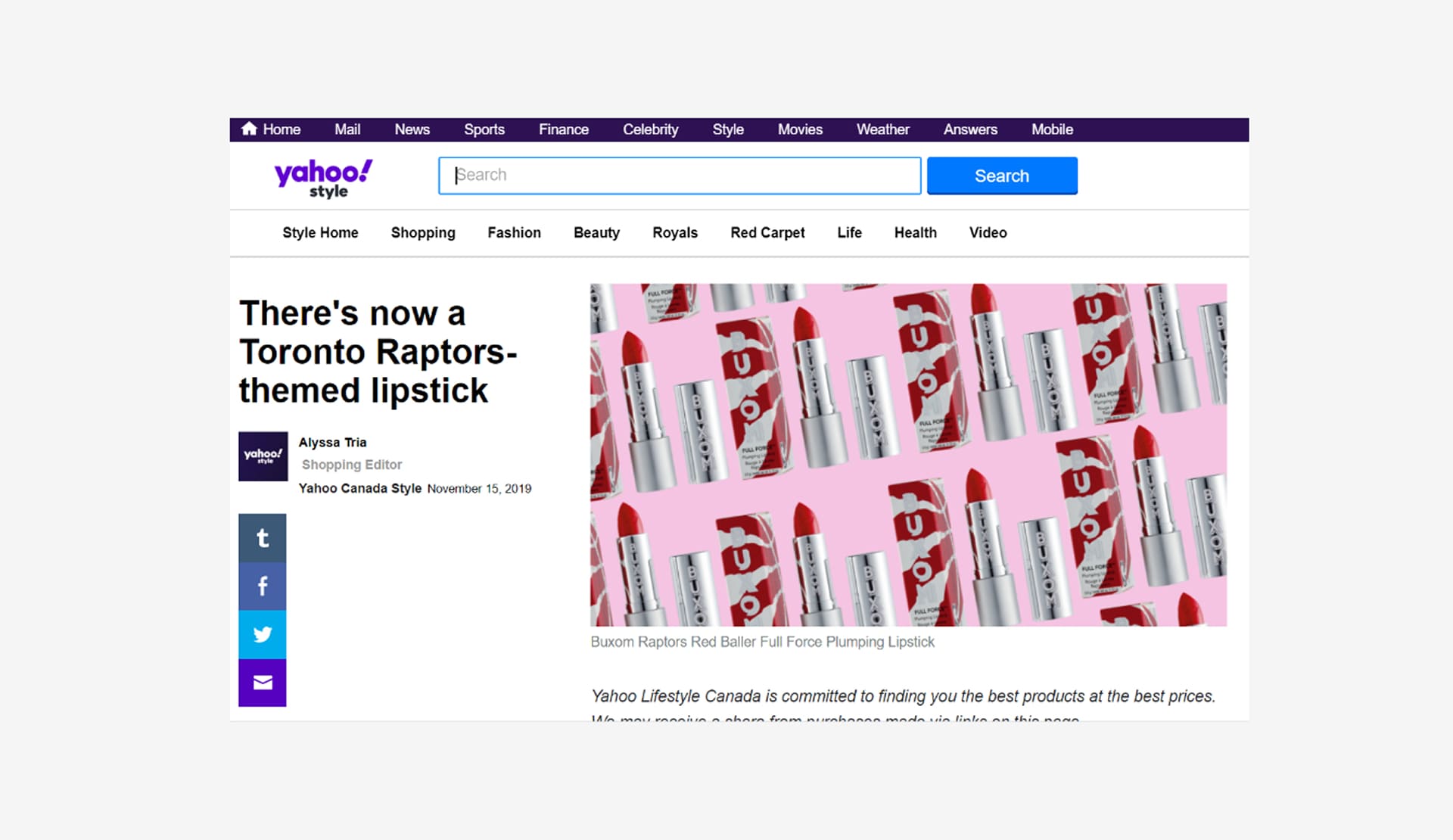This screenshot has height=840, width=1453.
Task: Share article by email
Action: coord(263,683)
